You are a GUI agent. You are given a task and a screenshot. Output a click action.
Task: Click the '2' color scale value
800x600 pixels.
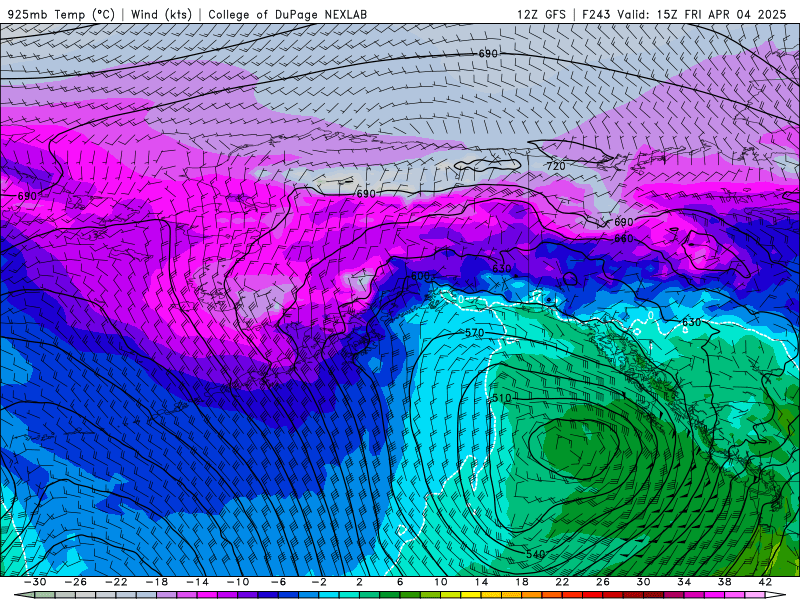(x=359, y=582)
